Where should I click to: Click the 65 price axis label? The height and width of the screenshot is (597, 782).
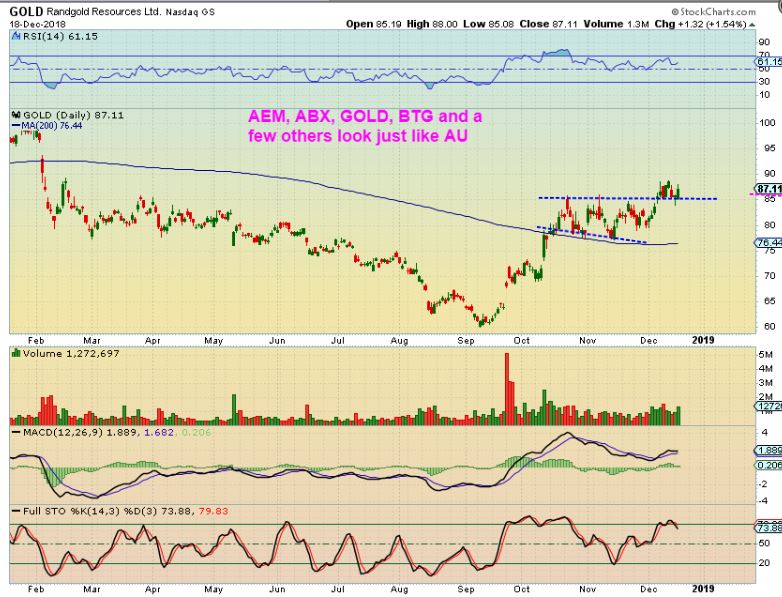pos(770,301)
